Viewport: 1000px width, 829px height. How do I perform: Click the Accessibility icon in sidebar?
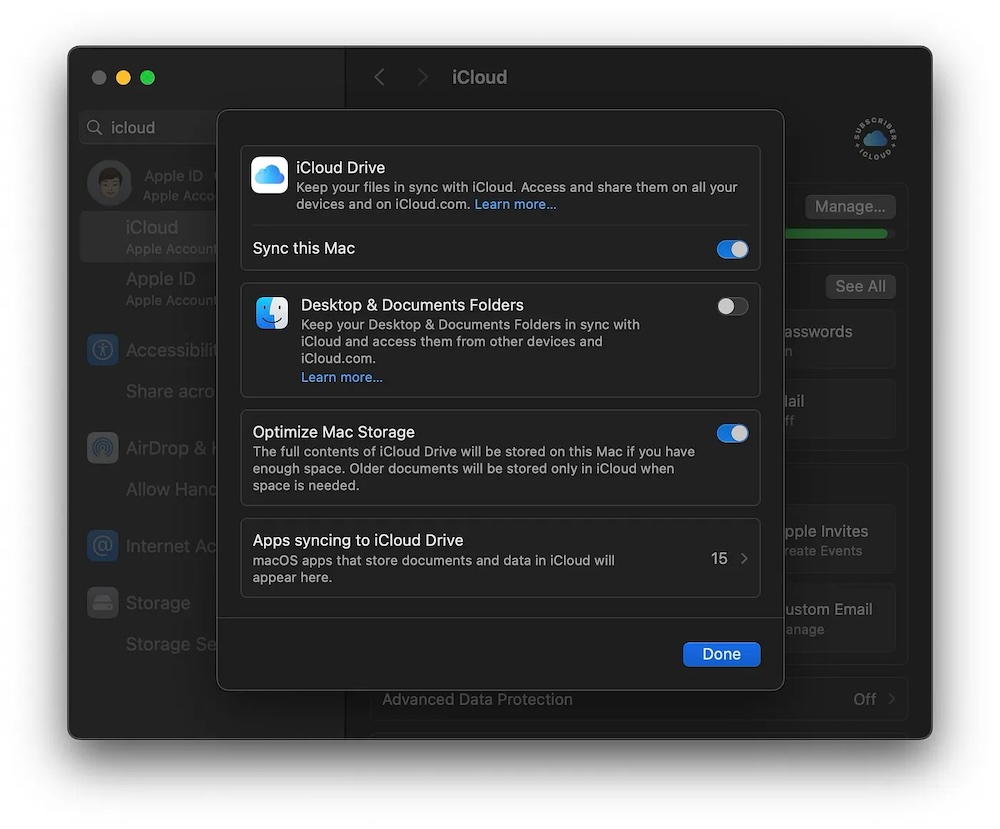[x=103, y=350]
